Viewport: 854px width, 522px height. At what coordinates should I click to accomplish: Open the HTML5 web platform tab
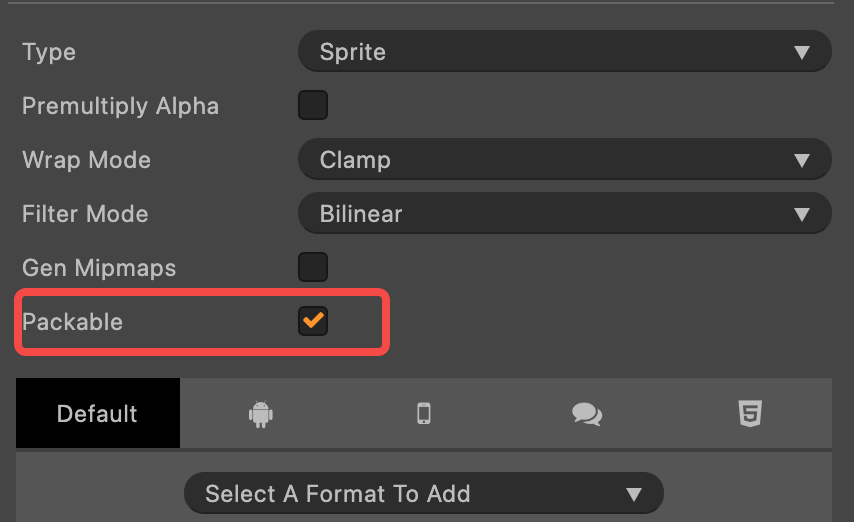tap(750, 413)
